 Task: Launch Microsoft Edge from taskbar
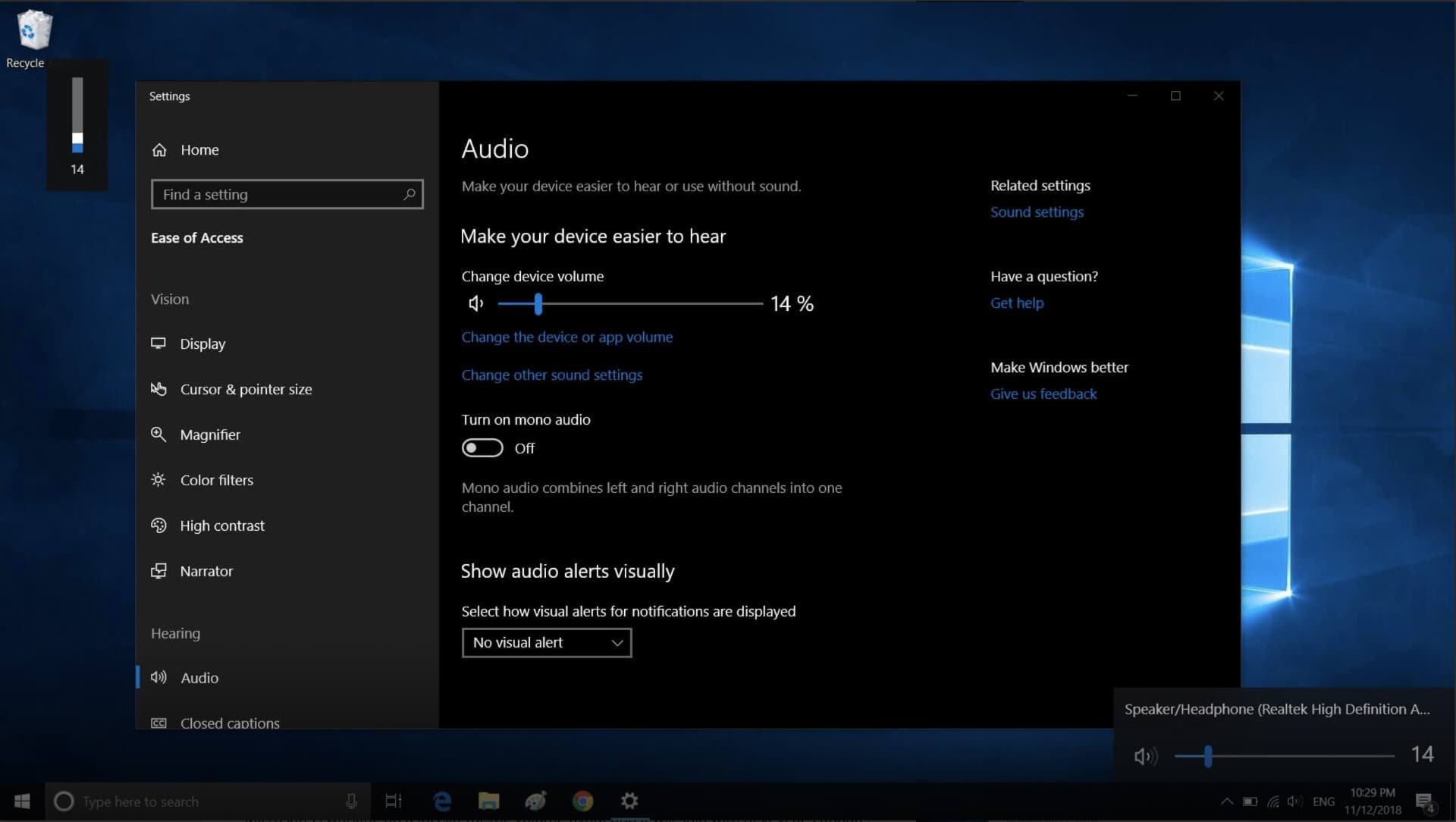[x=442, y=802]
